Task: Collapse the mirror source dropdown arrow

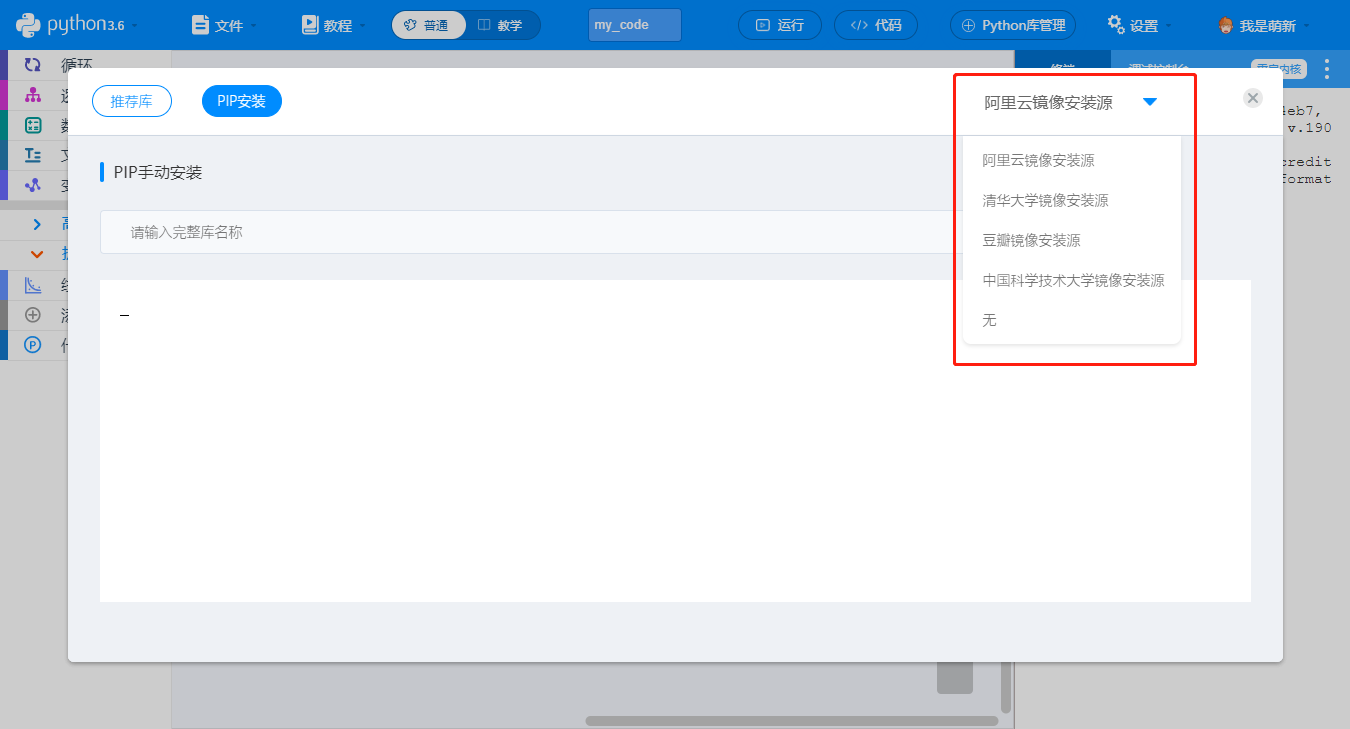Action: click(x=1150, y=102)
